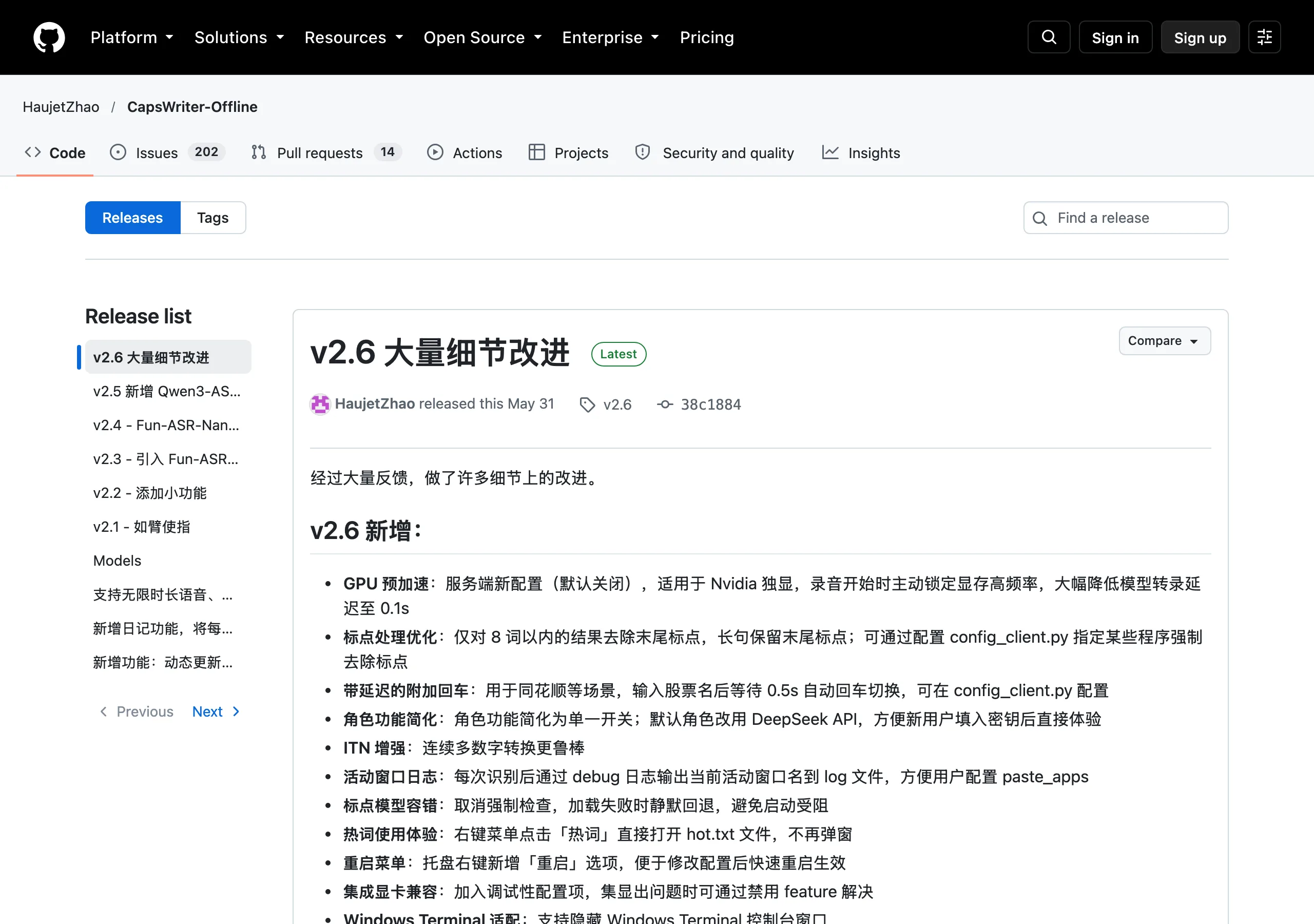Click the Actions play icon
This screenshot has height=924, width=1314.
click(x=435, y=152)
